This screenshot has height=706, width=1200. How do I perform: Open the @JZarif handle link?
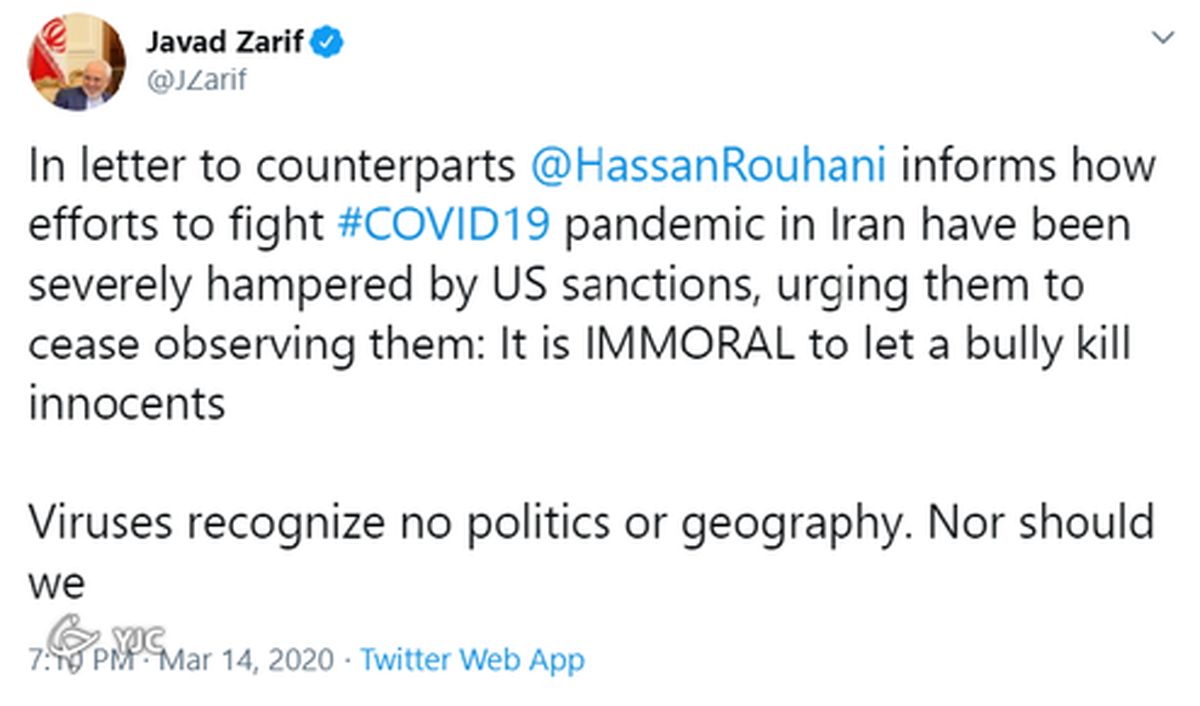tap(196, 80)
